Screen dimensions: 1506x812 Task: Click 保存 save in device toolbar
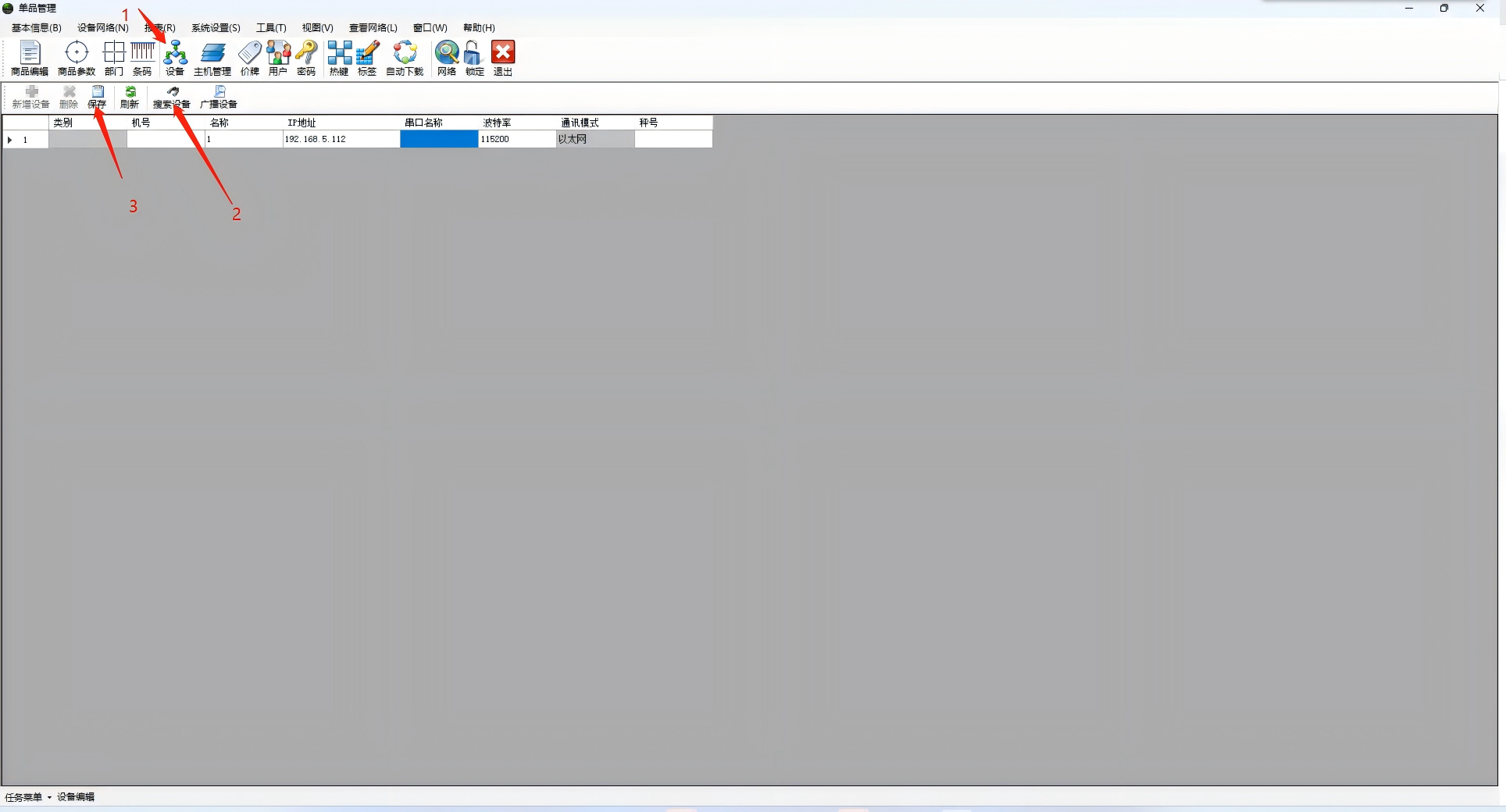[x=97, y=97]
